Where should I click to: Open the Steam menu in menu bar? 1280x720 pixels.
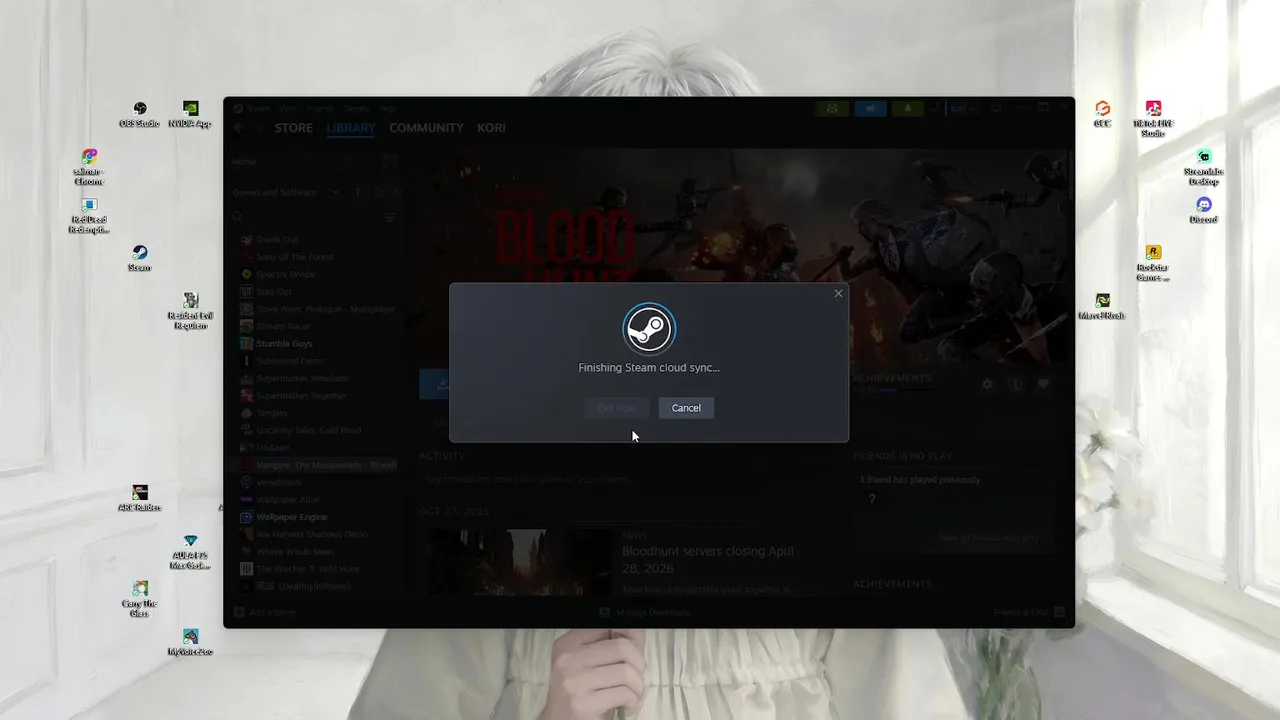click(x=258, y=108)
